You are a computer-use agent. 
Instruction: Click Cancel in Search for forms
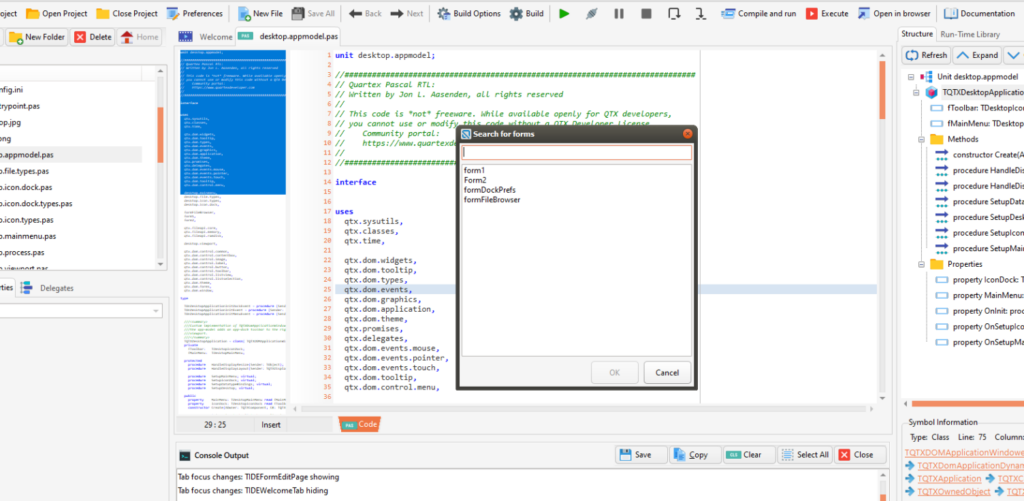click(667, 373)
